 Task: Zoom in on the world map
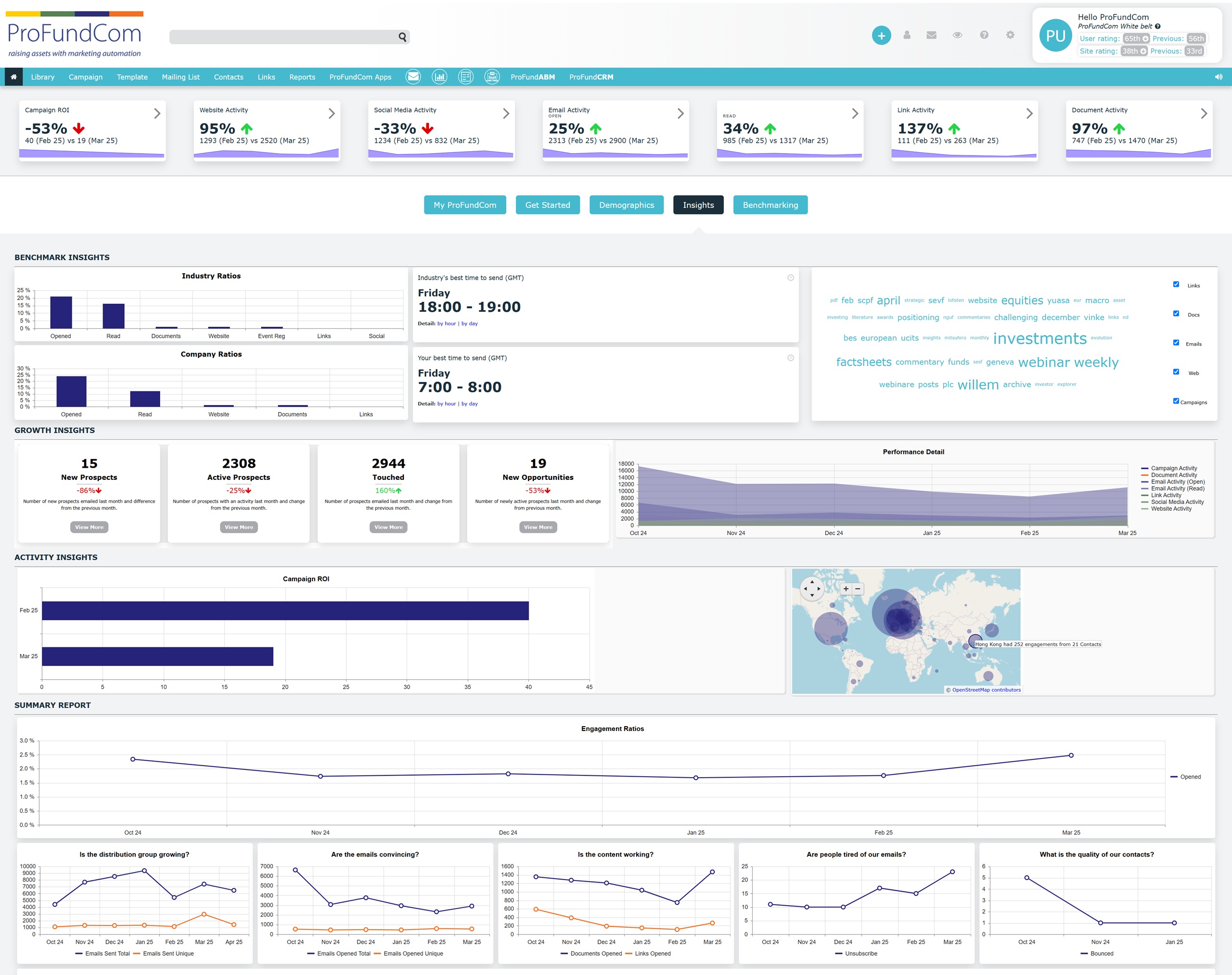(x=846, y=589)
